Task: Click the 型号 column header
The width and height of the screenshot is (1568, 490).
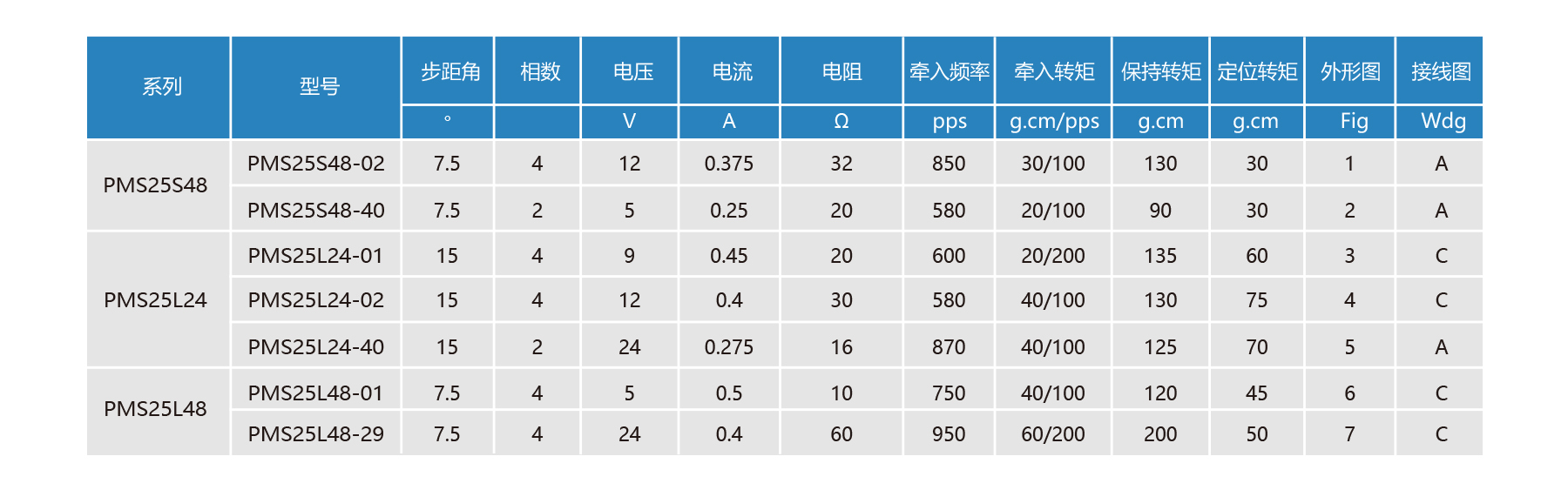Action: (319, 87)
